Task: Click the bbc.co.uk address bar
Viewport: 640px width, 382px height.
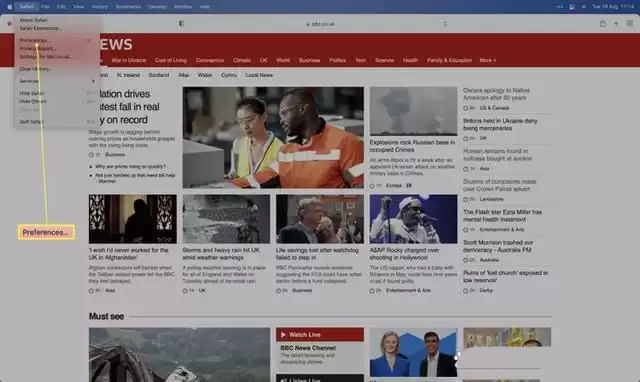Action: pyautogui.click(x=320, y=24)
